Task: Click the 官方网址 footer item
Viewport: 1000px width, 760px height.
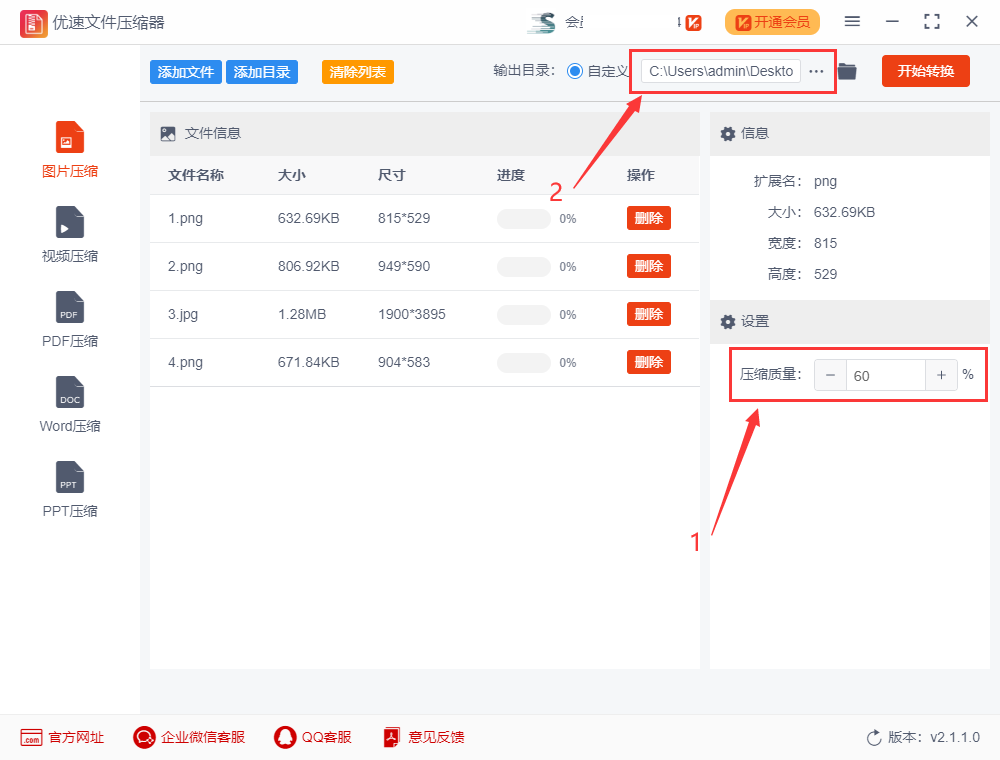Action: (62, 737)
